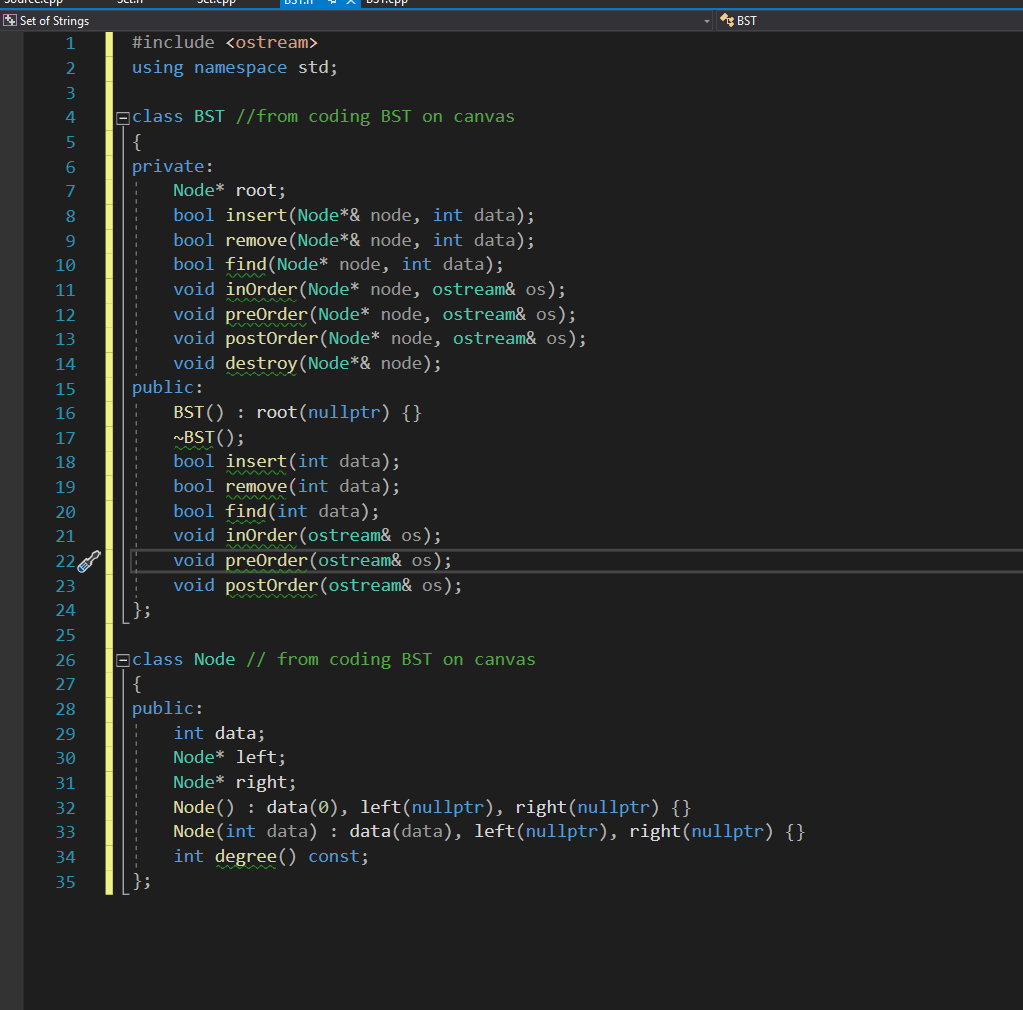
Task: Open the Set.cpp tab
Action: pos(218,4)
